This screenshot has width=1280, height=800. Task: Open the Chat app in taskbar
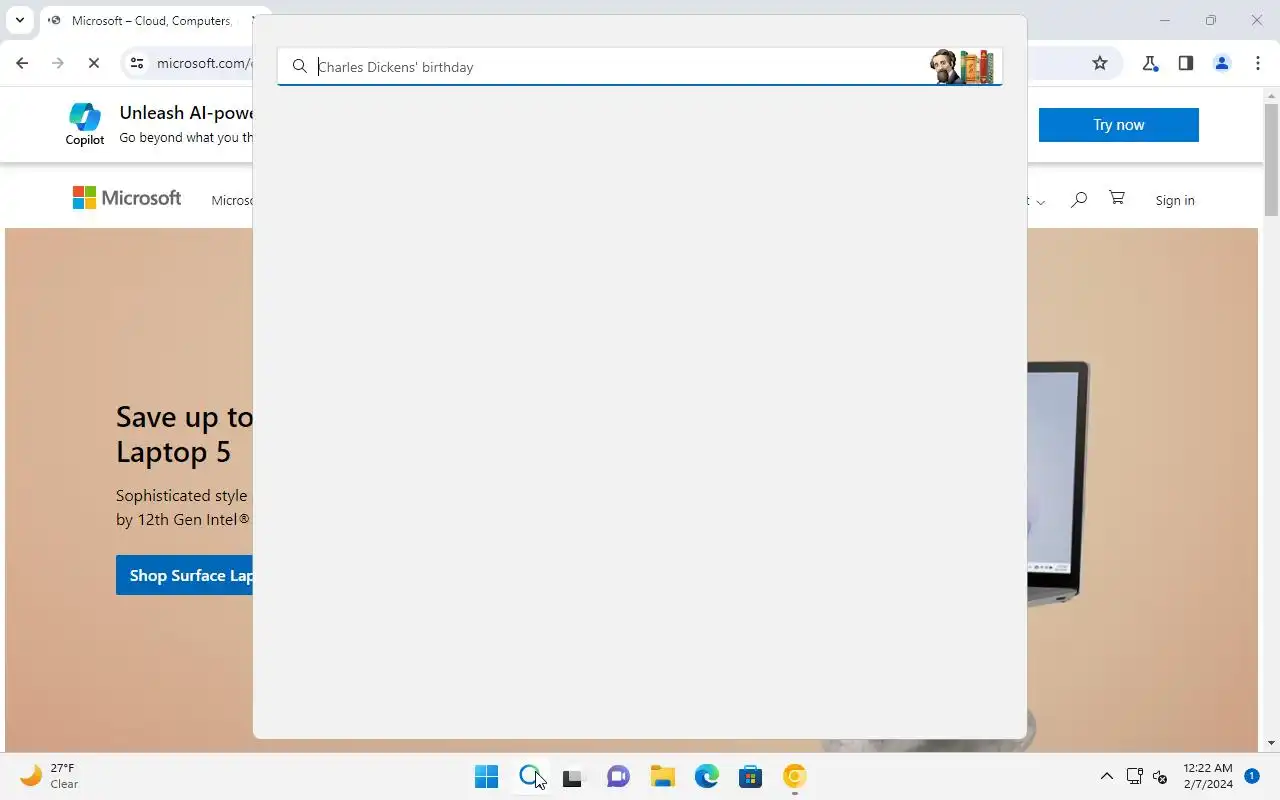(618, 776)
